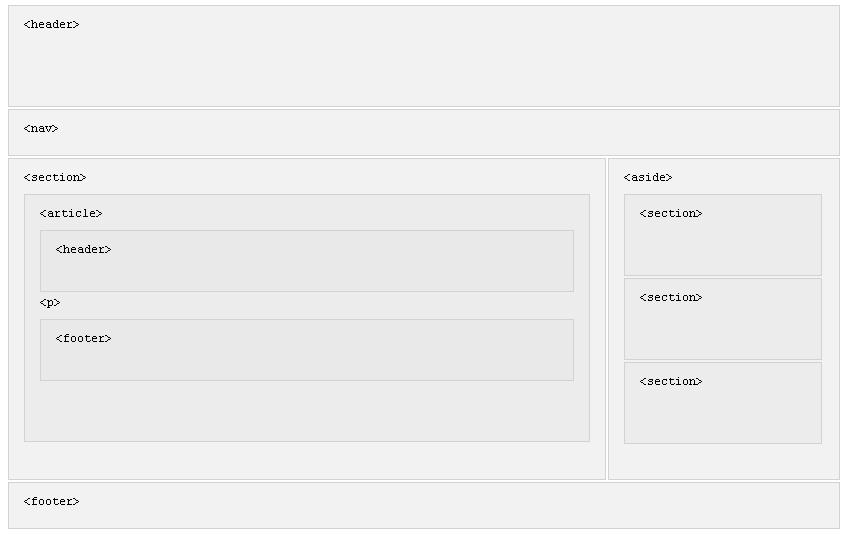Click the <header> box inside article

point(306,261)
